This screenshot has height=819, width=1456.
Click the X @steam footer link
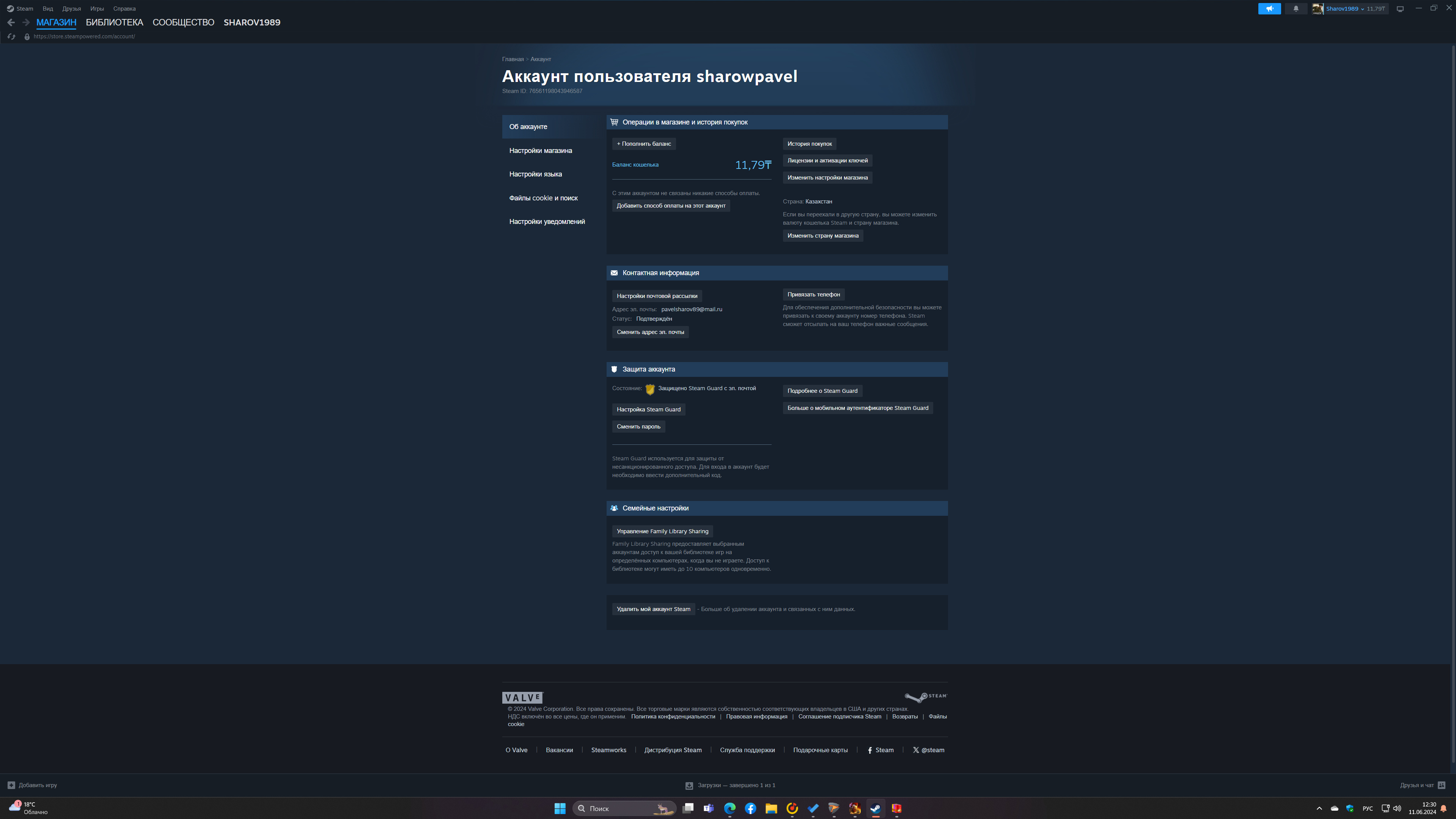[928, 751]
